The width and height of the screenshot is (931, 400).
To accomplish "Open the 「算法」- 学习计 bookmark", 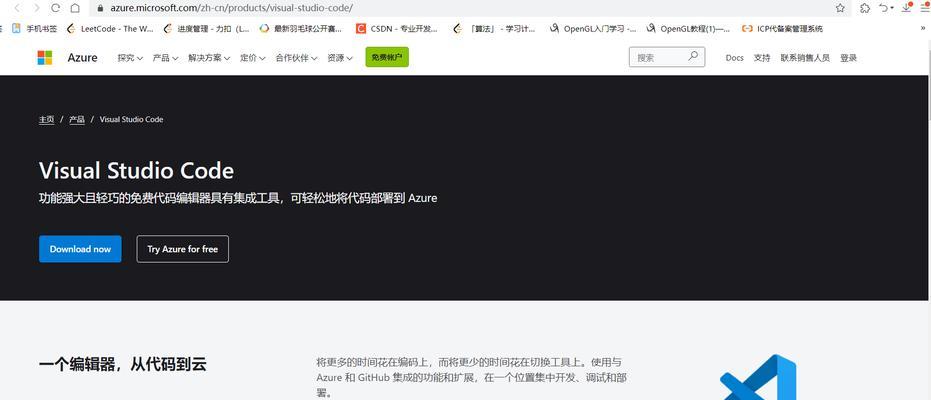I will (494, 28).
